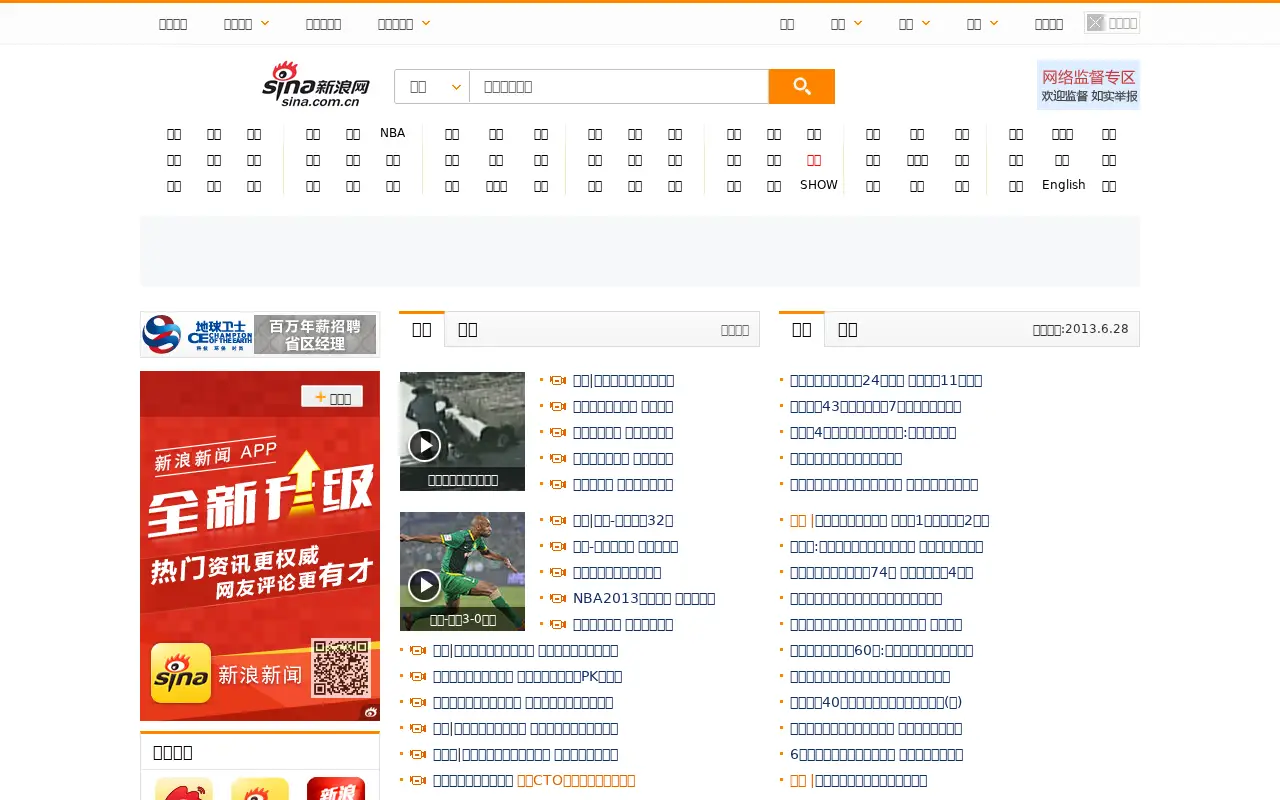This screenshot has width=1280, height=800.
Task: Click the Weibo eye icon on the red ad corner
Action: pos(370,712)
